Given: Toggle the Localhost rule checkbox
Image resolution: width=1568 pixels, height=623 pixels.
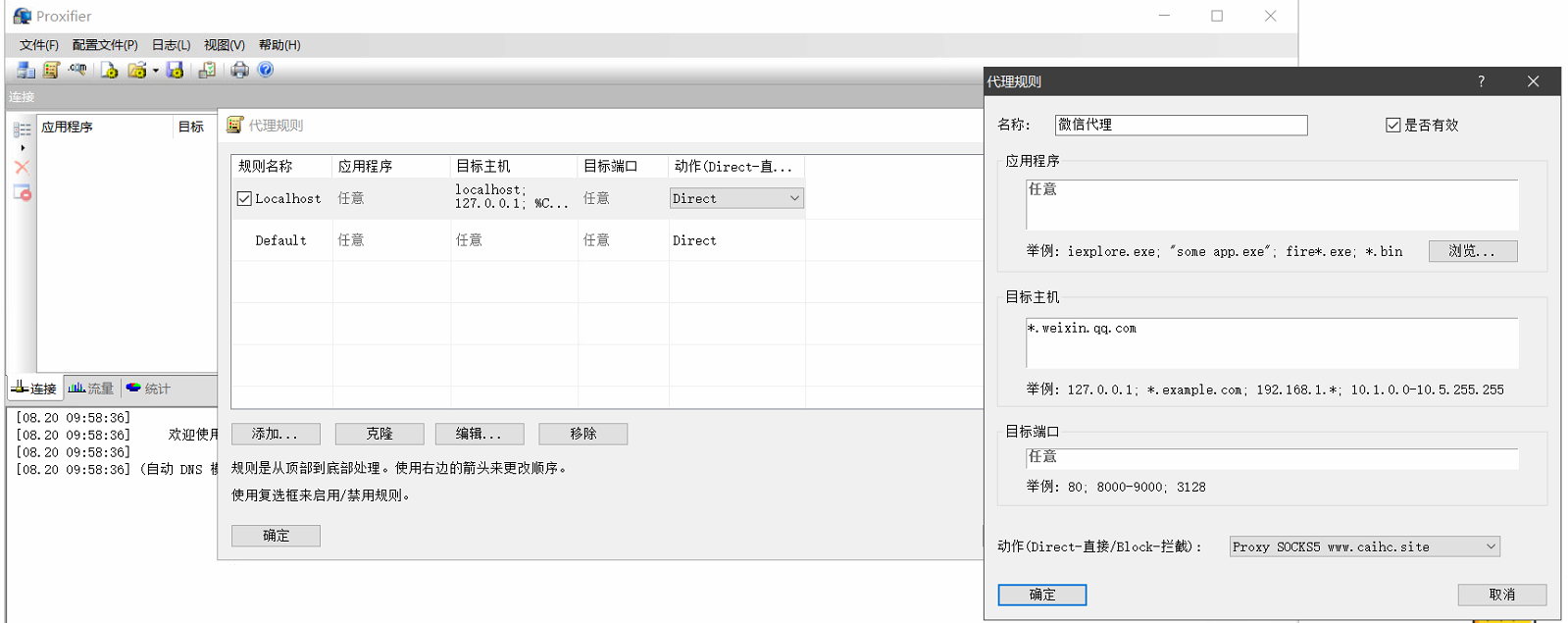Looking at the screenshot, I should tap(244, 198).
